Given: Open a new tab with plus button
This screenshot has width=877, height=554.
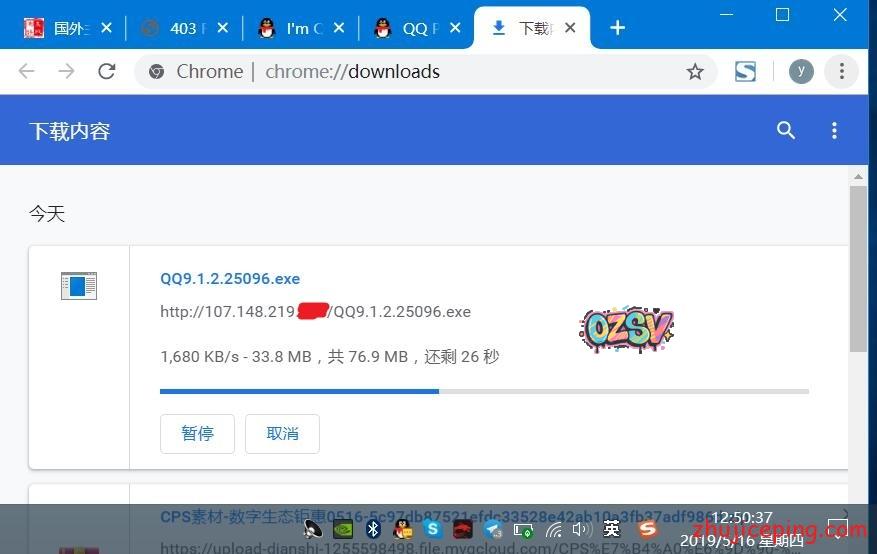Looking at the screenshot, I should [x=617, y=28].
